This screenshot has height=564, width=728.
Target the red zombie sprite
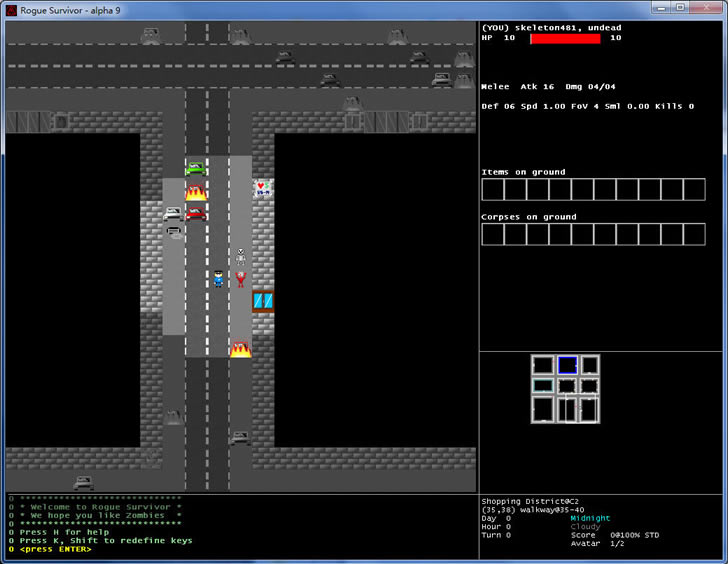pos(240,278)
